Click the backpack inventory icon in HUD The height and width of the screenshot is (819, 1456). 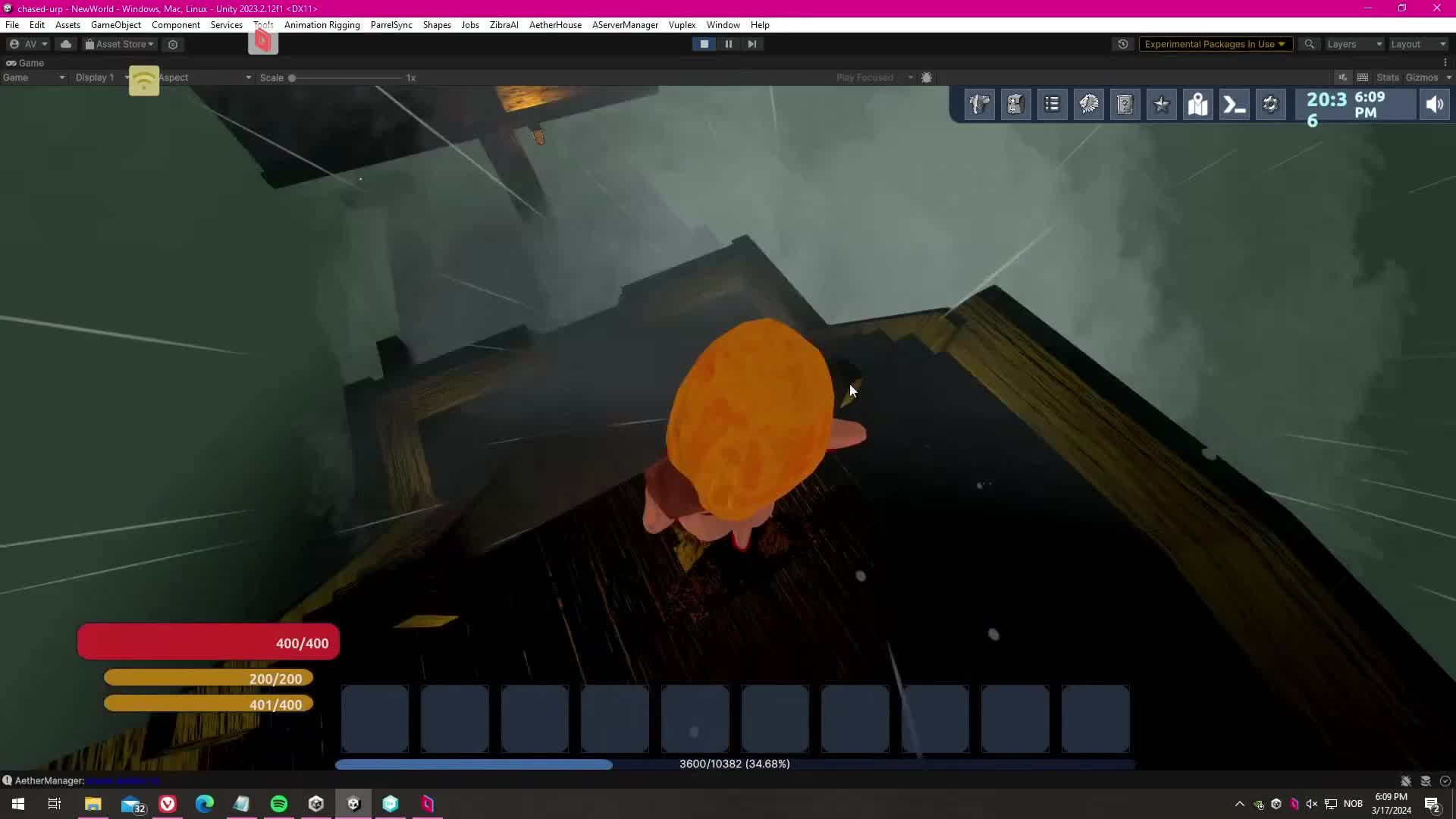[x=1015, y=105]
